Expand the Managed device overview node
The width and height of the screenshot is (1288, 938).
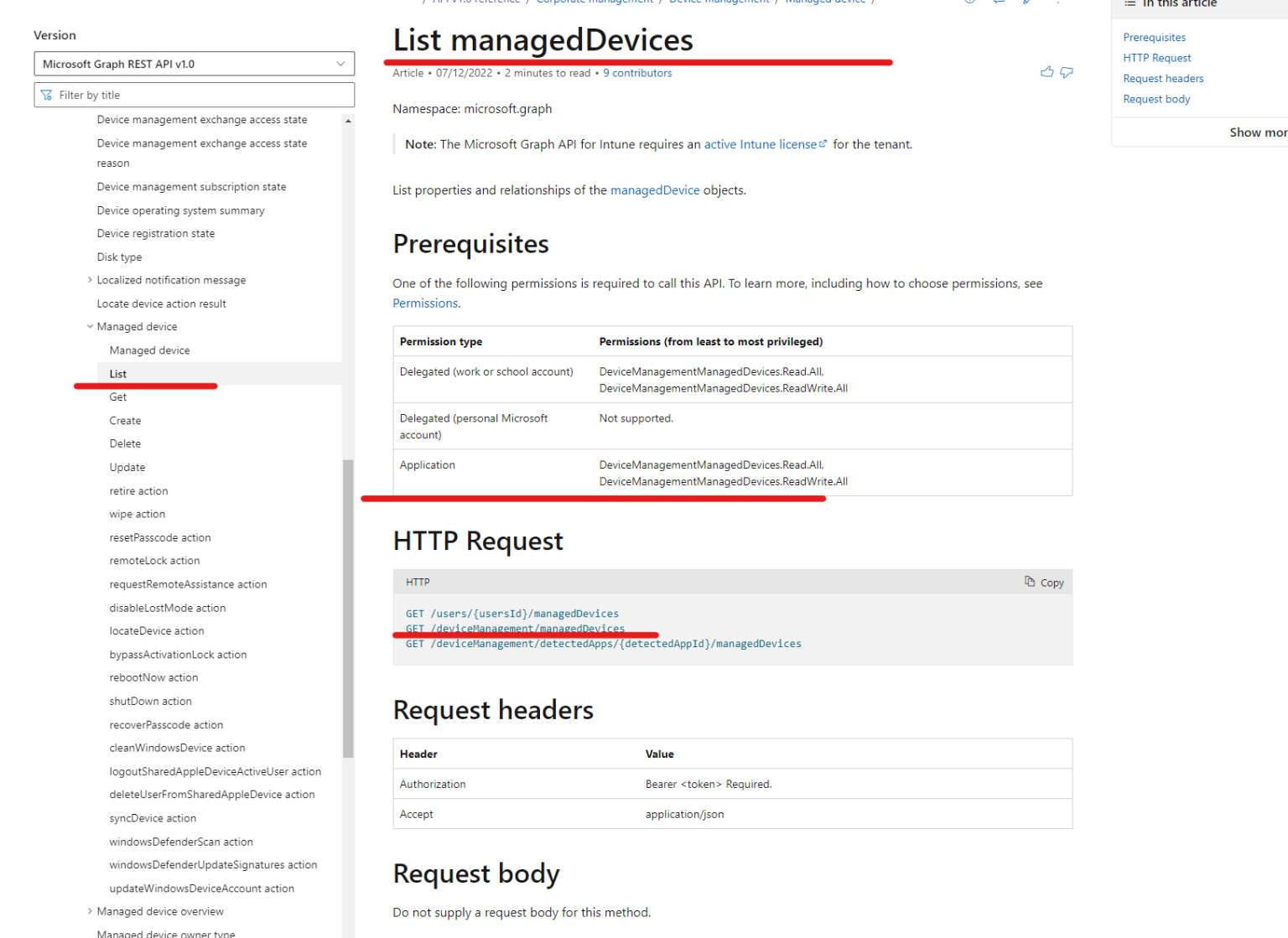pyautogui.click(x=90, y=911)
